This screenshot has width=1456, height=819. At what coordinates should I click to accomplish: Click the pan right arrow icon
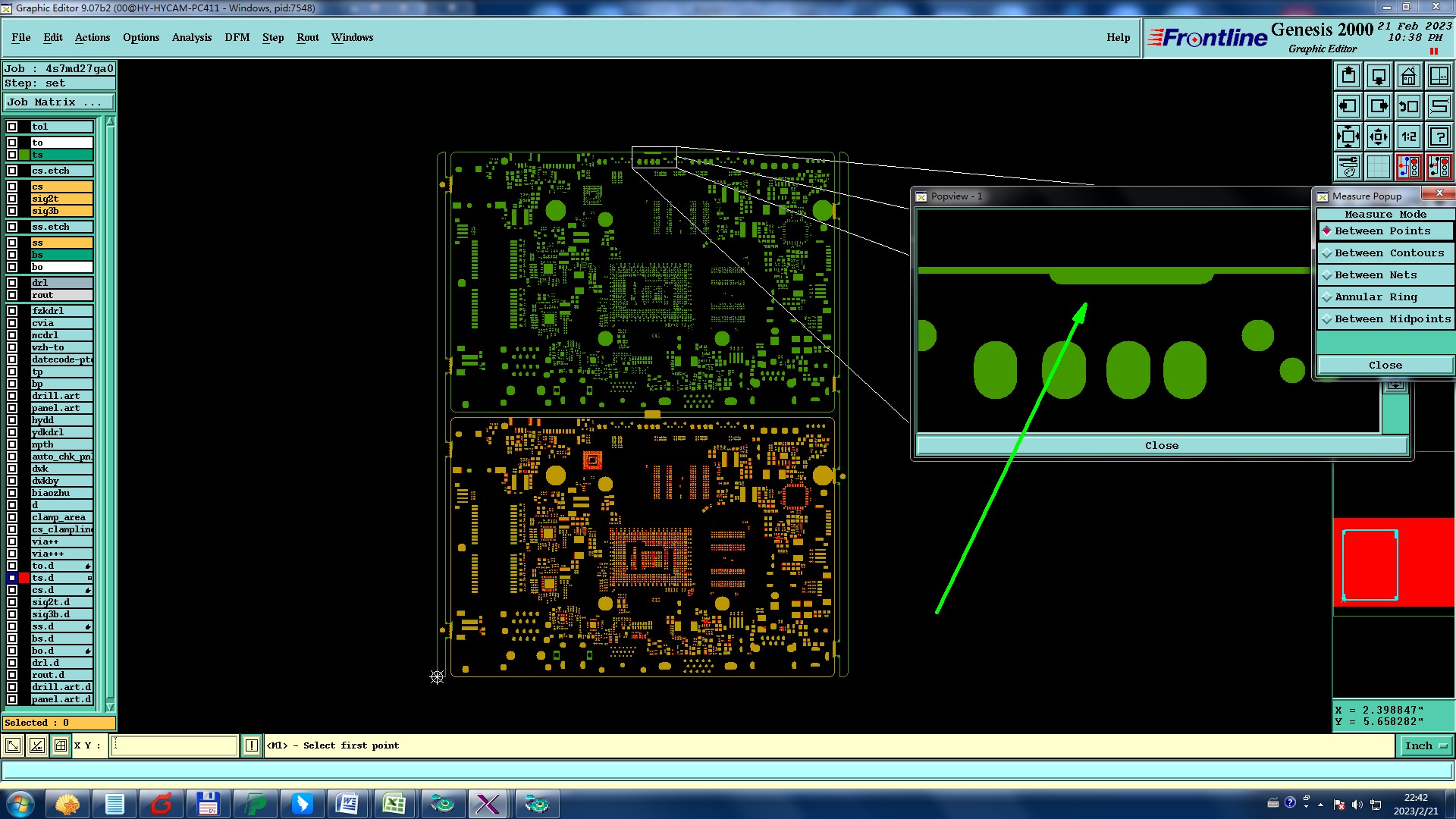click(x=1379, y=106)
